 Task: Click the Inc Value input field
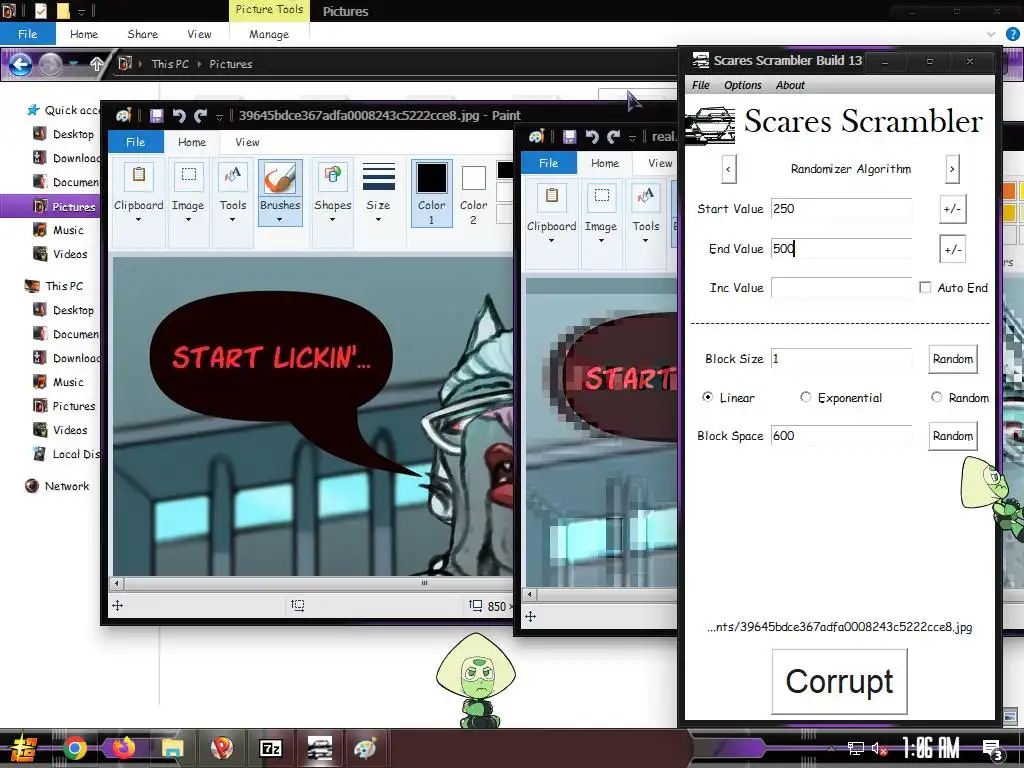click(x=841, y=288)
